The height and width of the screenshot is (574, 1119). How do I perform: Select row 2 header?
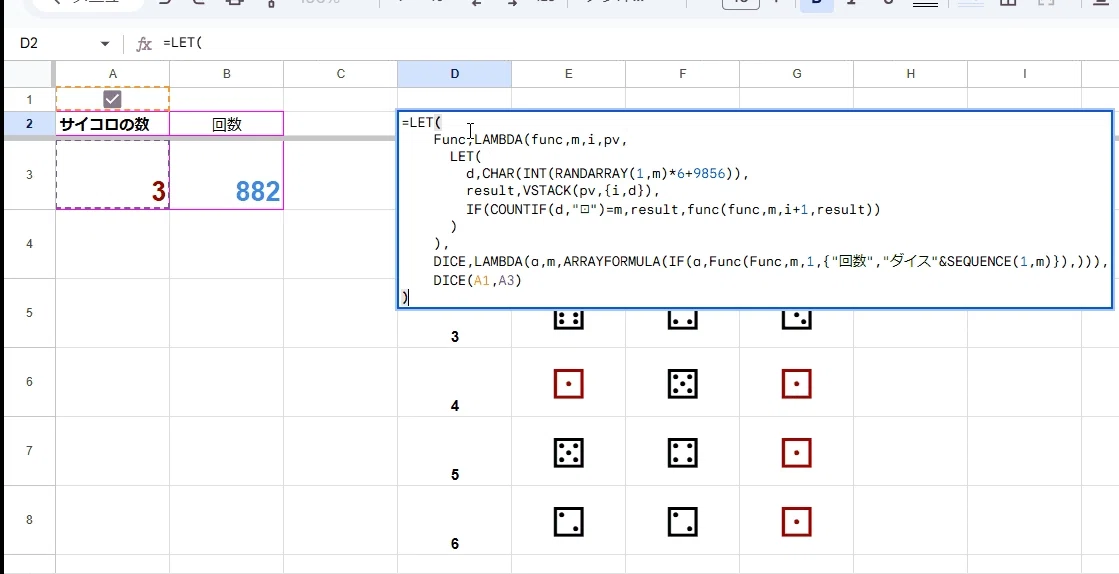point(29,124)
